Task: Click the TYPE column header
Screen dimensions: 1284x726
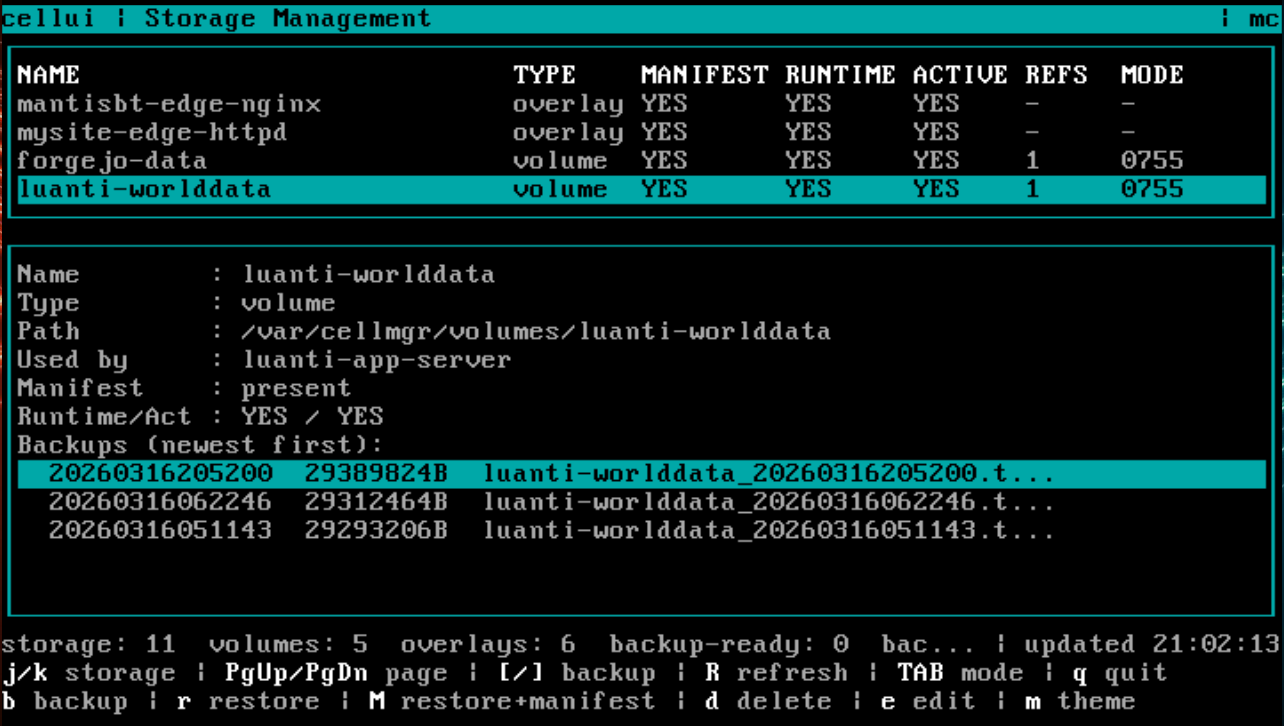Action: (544, 75)
